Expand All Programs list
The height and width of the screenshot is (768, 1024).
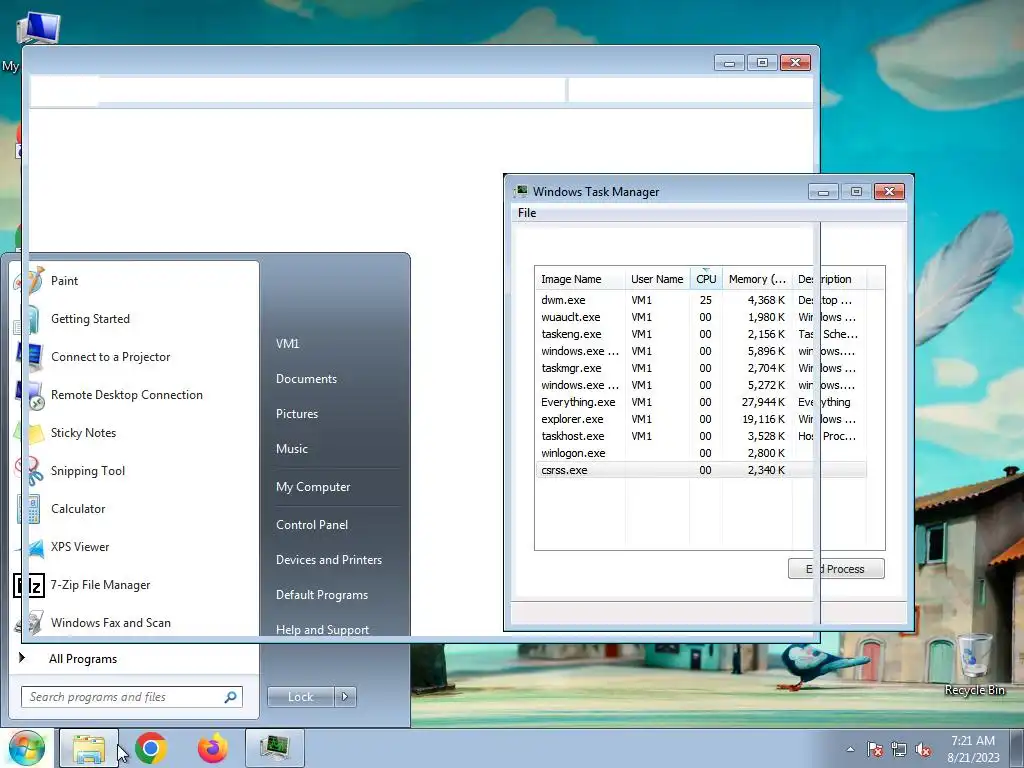tap(83, 659)
